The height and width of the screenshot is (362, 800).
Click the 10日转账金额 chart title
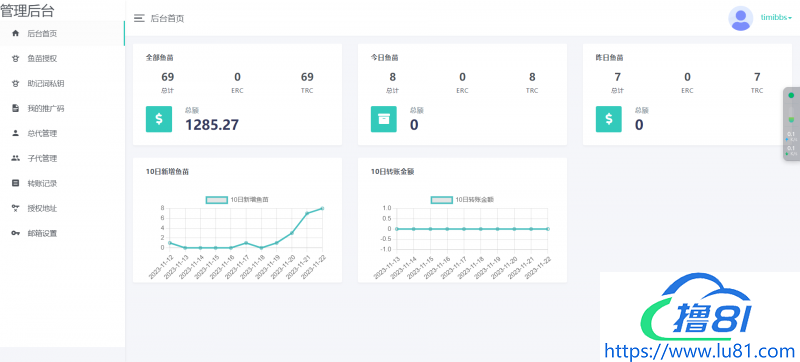(x=392, y=172)
